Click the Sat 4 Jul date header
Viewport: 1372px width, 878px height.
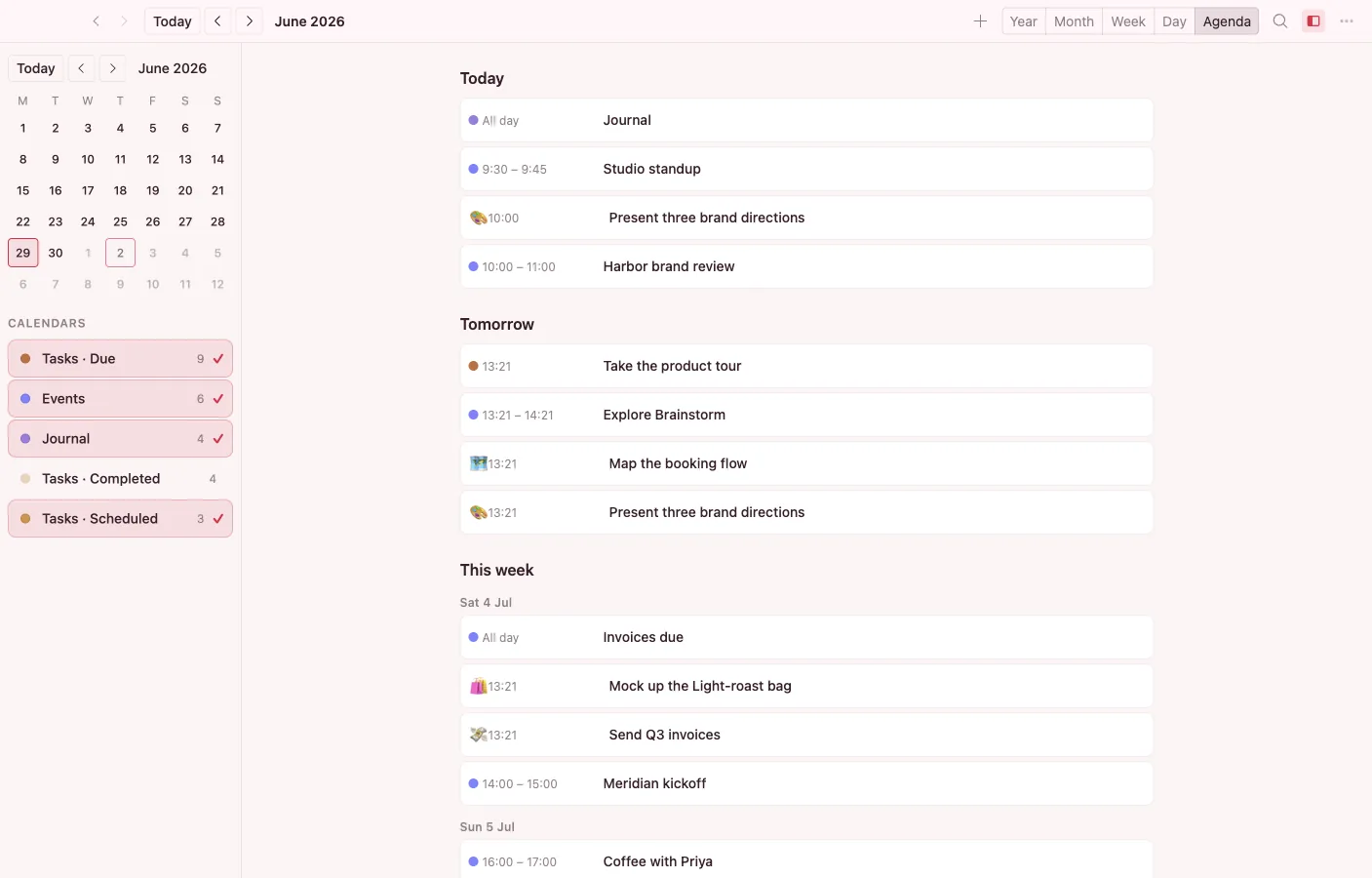pos(486,603)
